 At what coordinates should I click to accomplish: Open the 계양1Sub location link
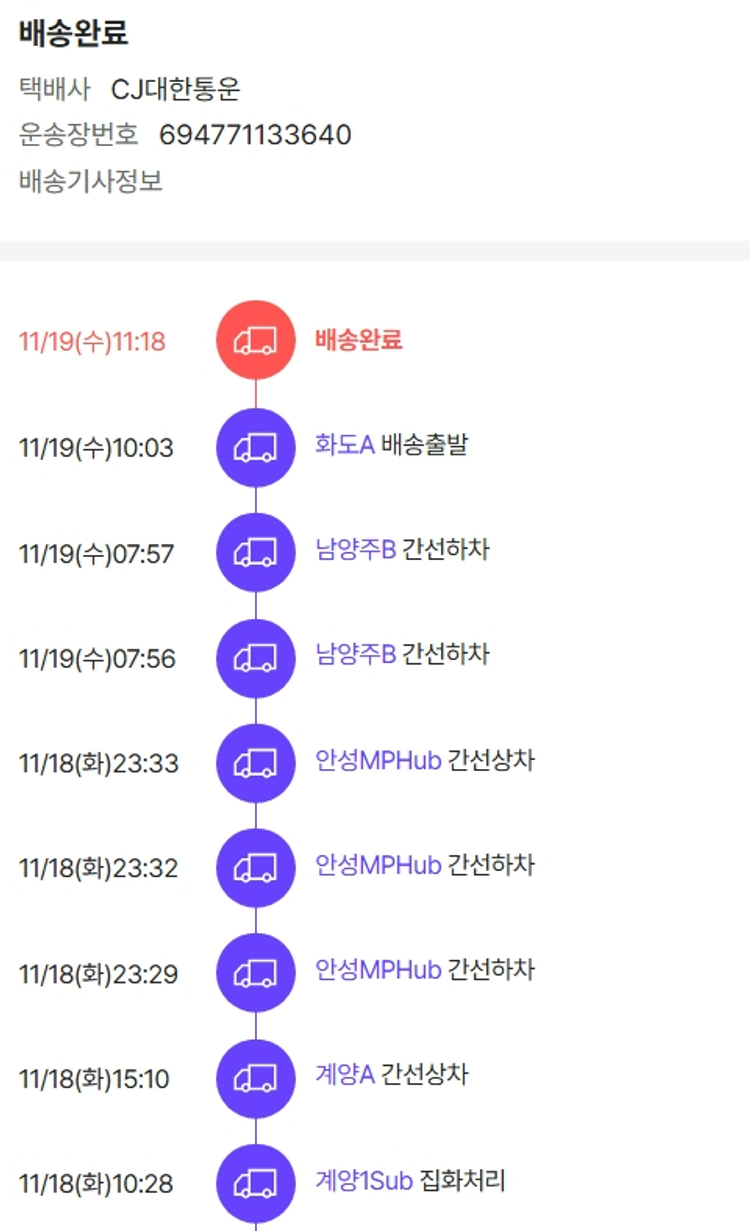pos(364,1181)
